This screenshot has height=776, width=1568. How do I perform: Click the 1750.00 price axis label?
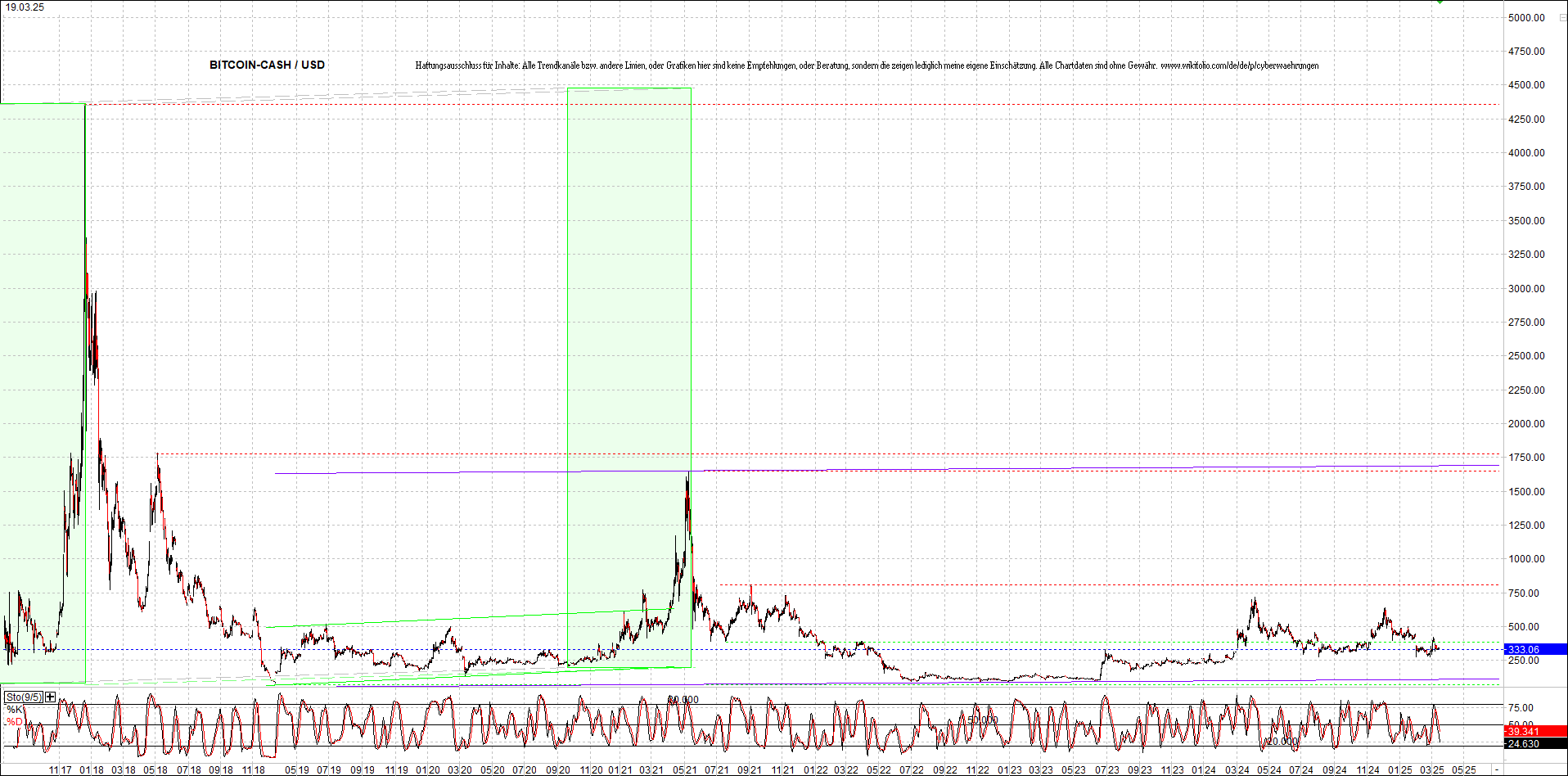[x=1526, y=458]
